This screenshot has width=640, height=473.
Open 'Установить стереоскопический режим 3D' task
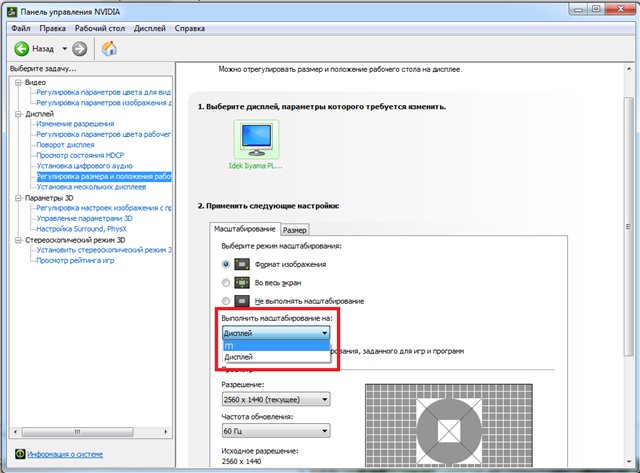coord(104,250)
